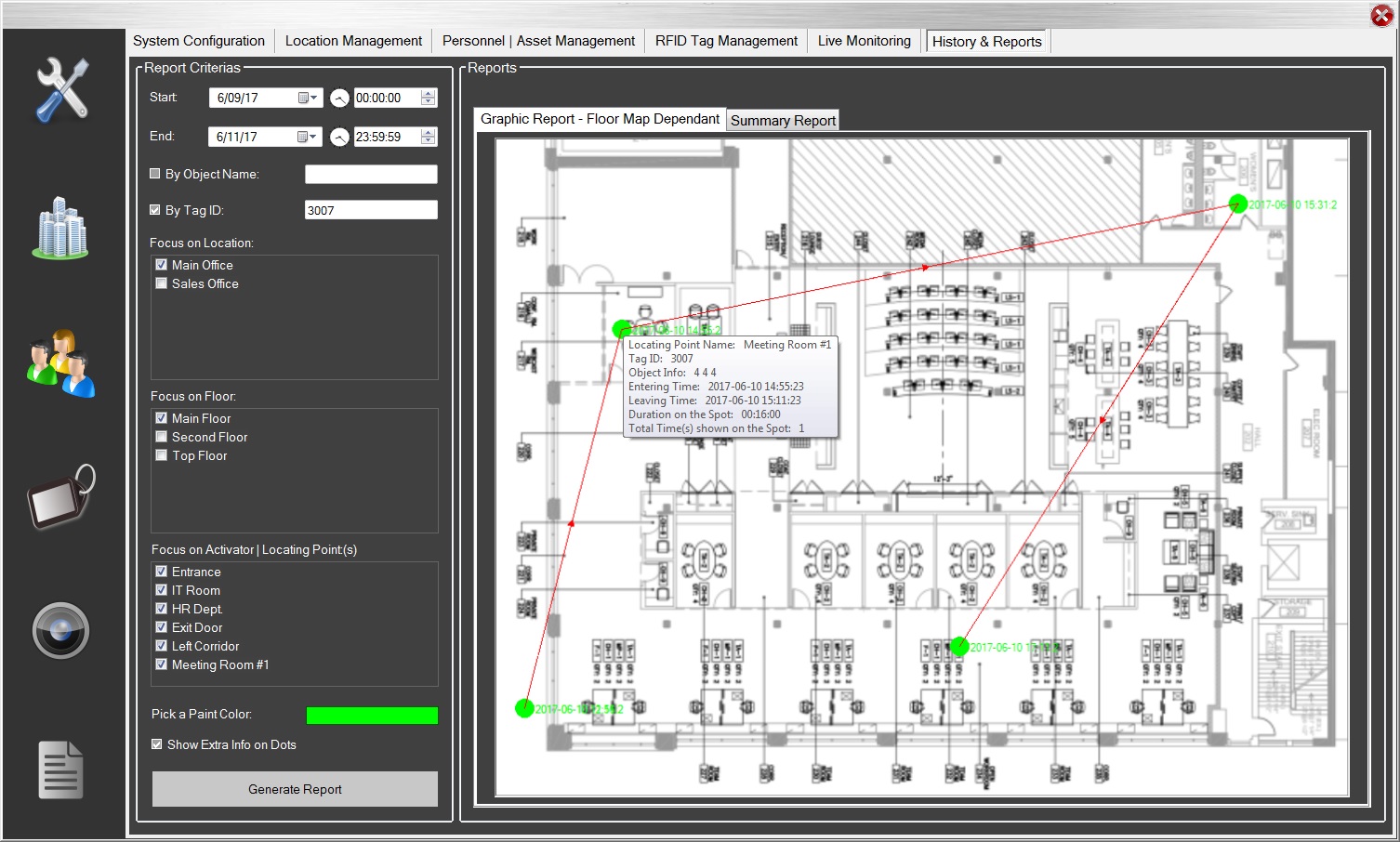Switch to the Summary Report tab
Viewport: 1400px width, 842px height.
(783, 121)
